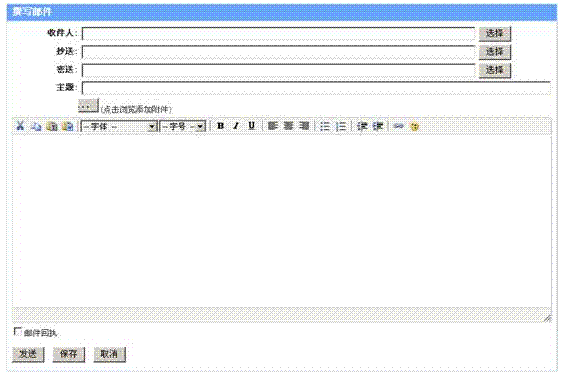Click 选择 button next to 密送
This screenshot has width=571, height=376.
point(495,70)
